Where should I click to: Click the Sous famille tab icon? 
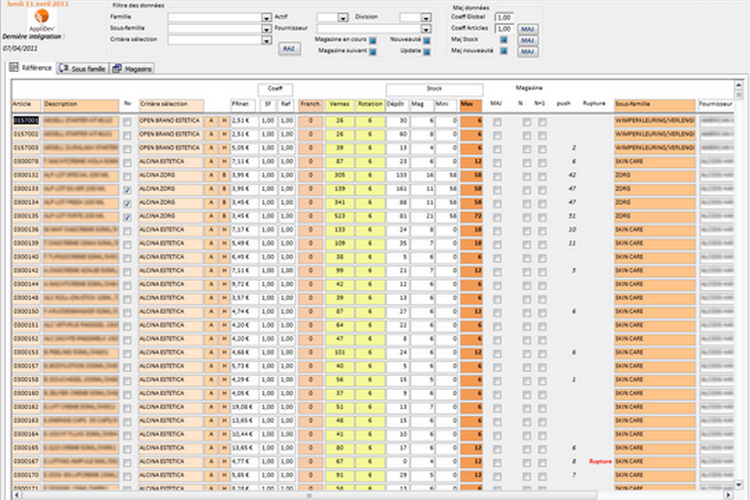click(x=65, y=69)
